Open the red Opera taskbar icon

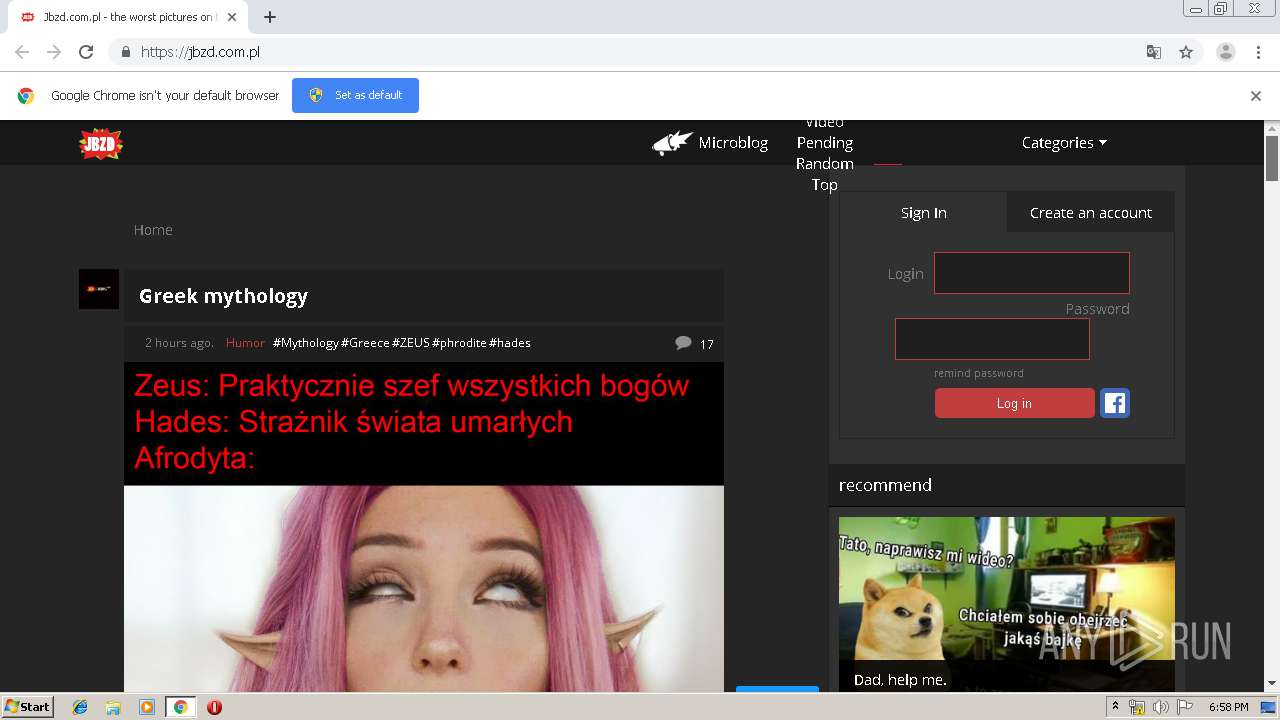pyautogui.click(x=214, y=707)
